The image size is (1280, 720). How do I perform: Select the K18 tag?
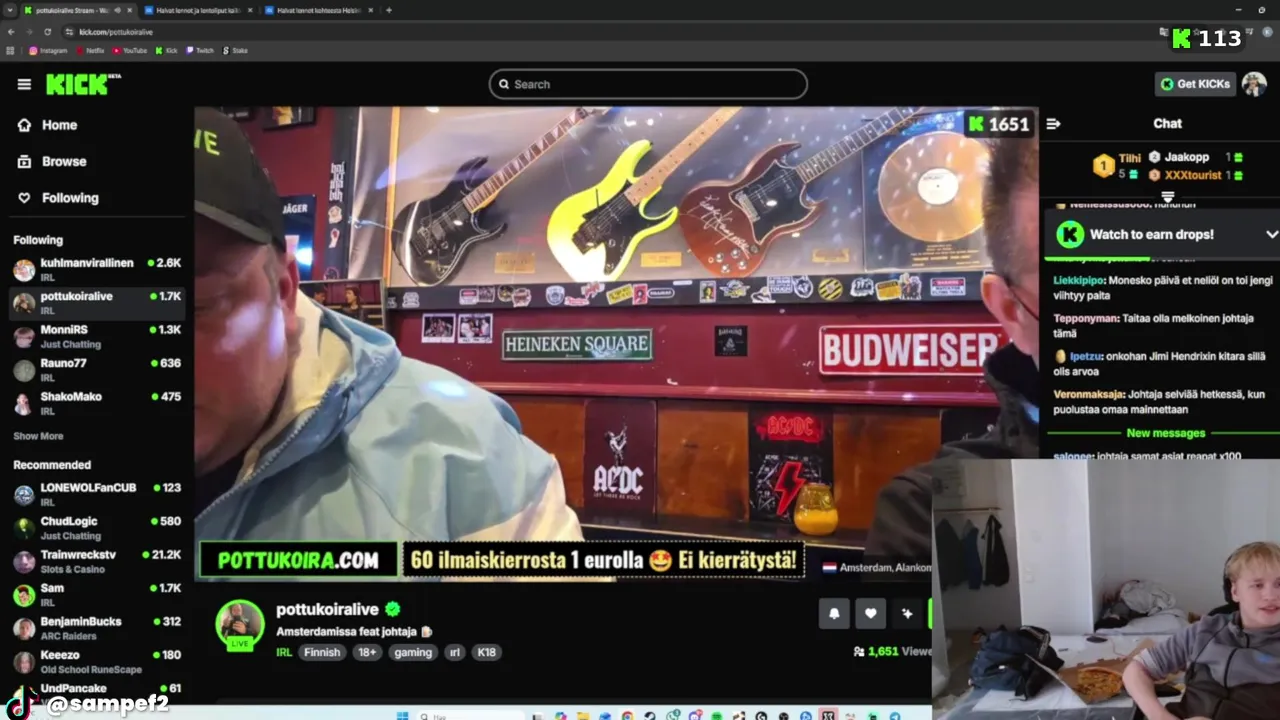click(x=487, y=652)
